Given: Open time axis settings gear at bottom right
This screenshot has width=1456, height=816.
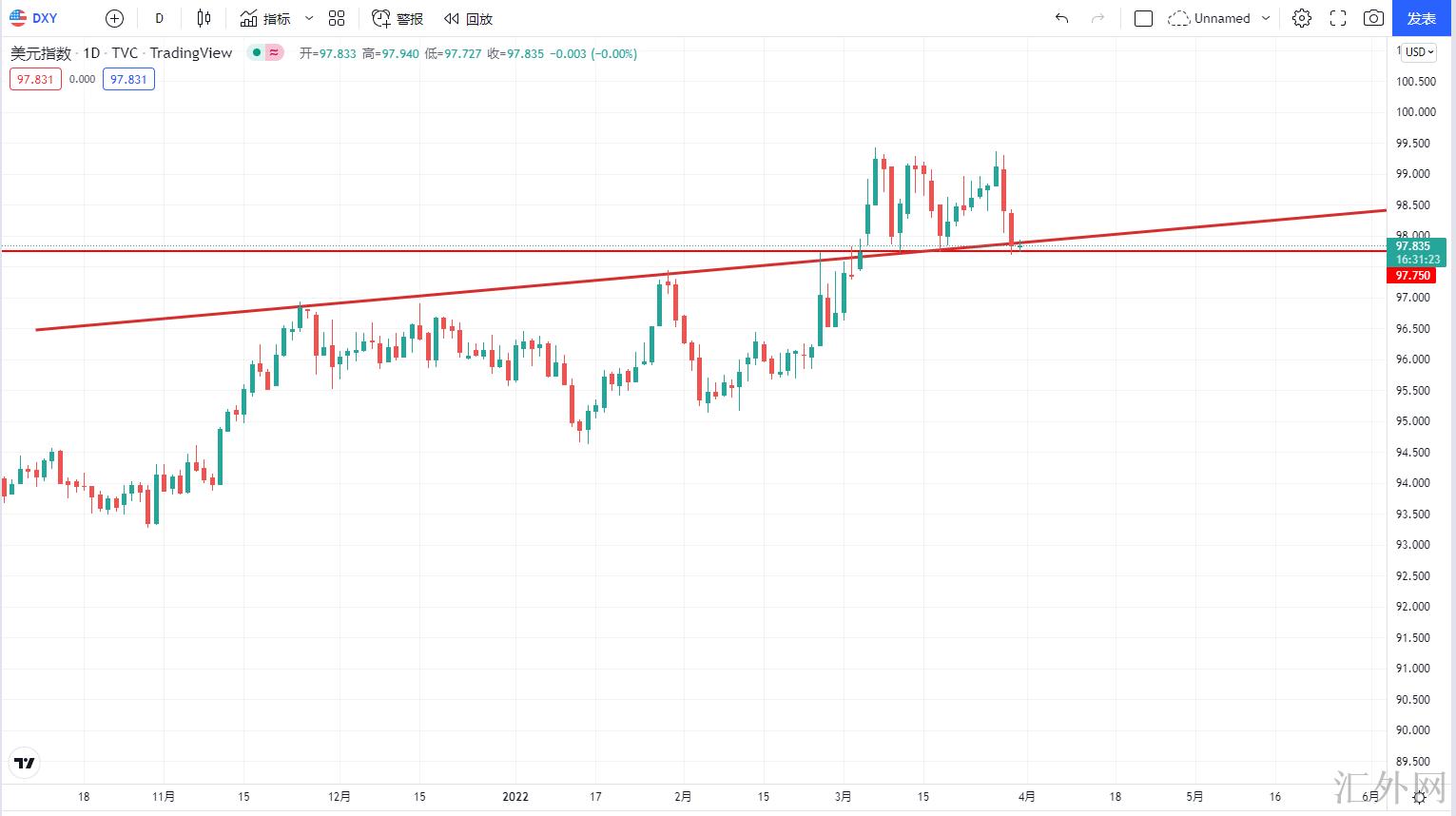Looking at the screenshot, I should click(1419, 797).
